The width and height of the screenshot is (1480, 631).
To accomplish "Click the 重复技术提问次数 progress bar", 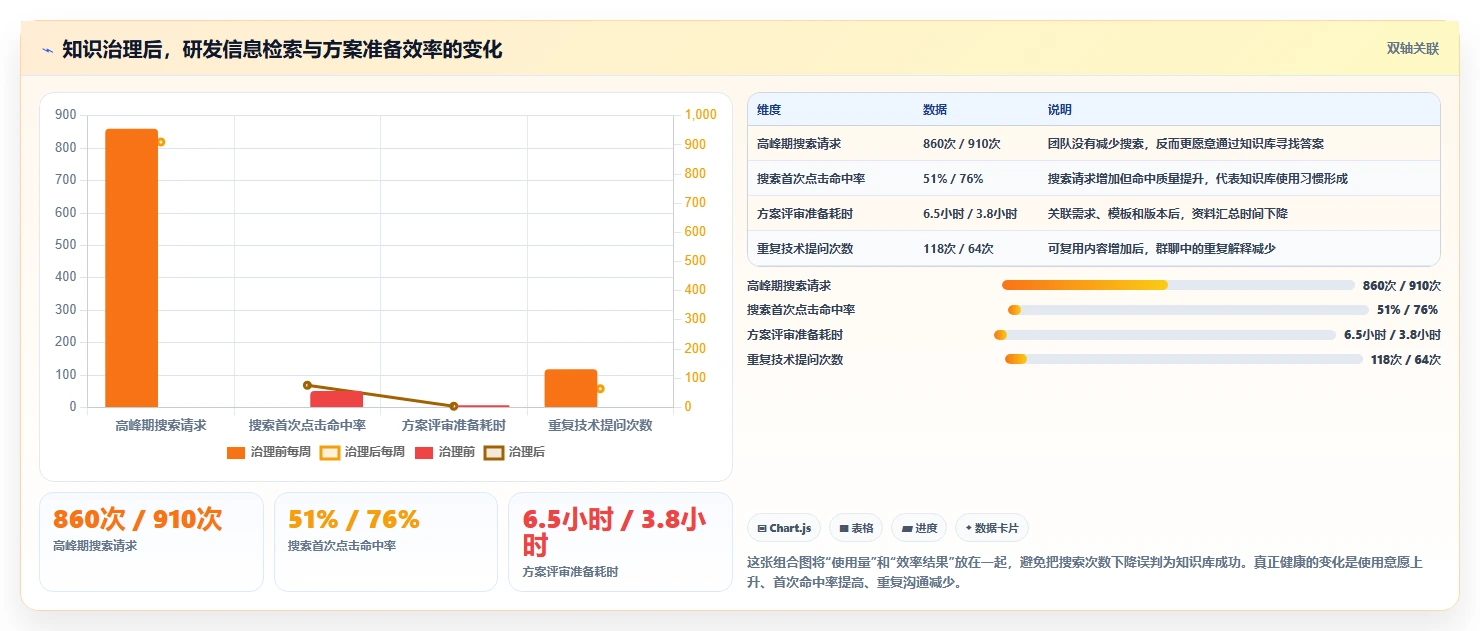I will point(1184,360).
